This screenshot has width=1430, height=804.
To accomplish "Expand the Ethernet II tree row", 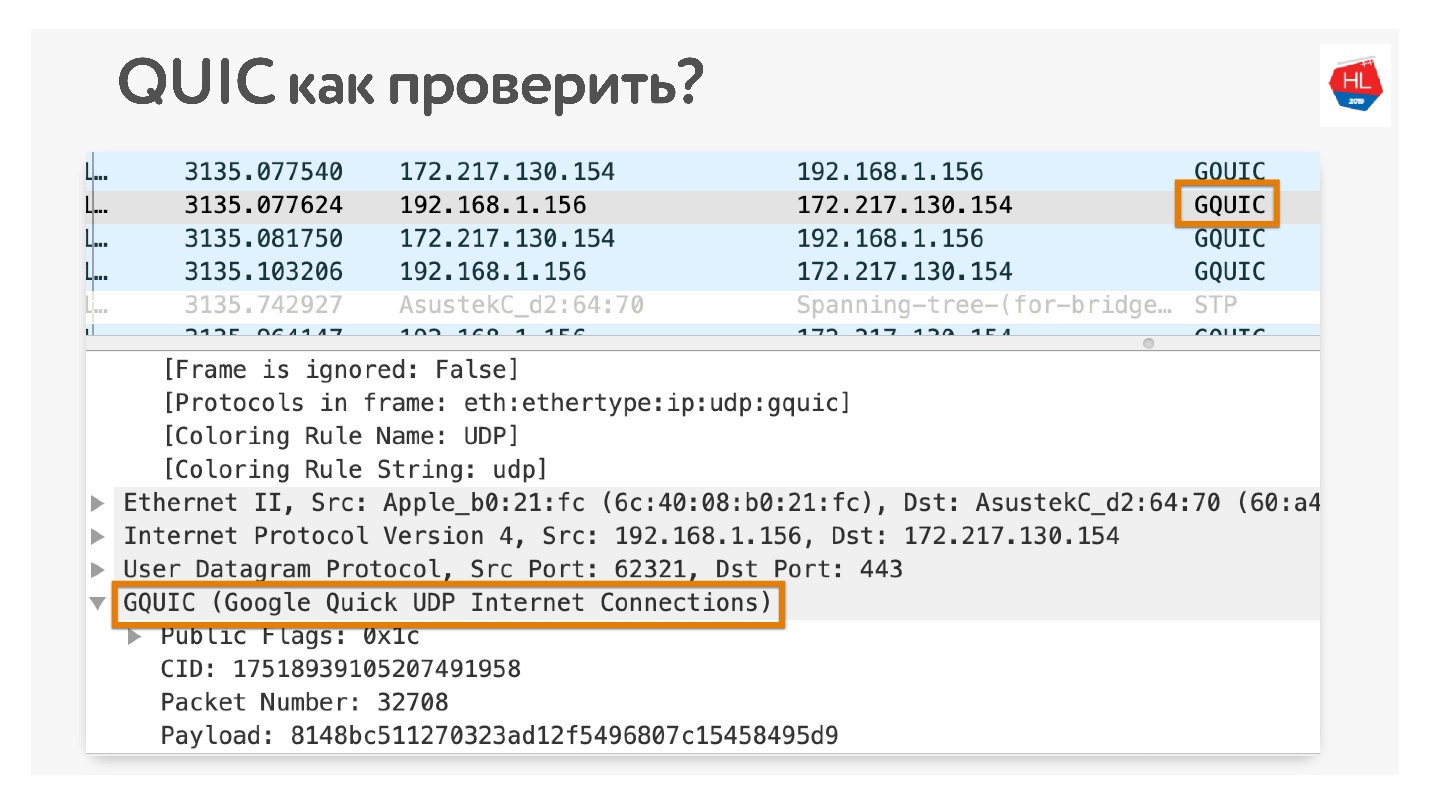I will (97, 503).
